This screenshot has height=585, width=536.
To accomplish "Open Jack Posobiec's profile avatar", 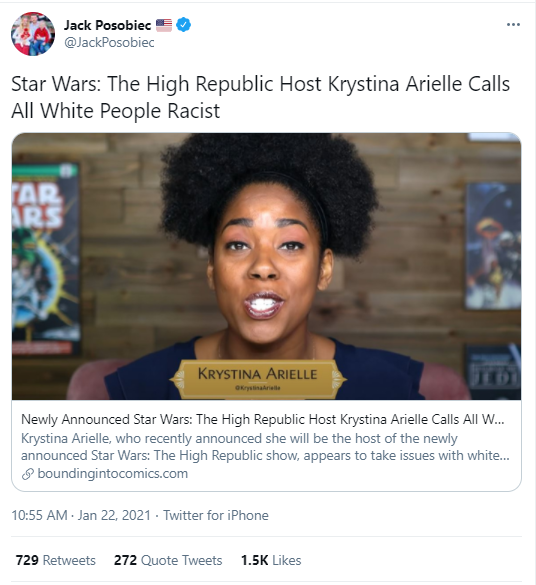I will coord(33,34).
